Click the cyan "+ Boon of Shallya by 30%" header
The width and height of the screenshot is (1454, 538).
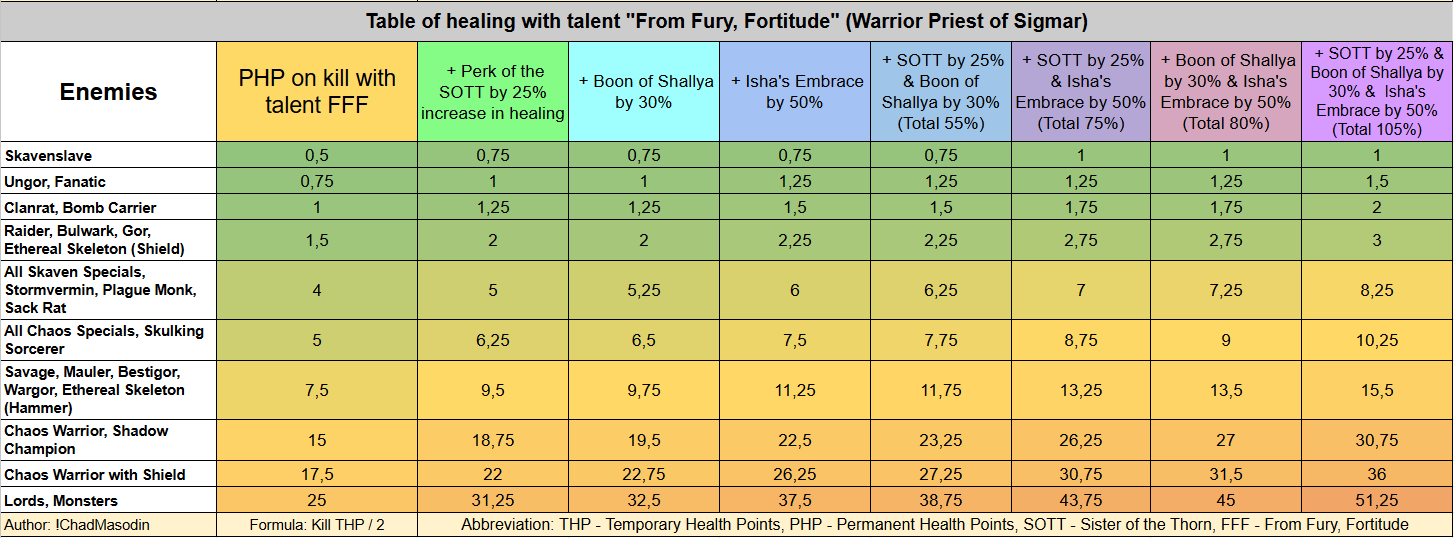pyautogui.click(x=645, y=92)
